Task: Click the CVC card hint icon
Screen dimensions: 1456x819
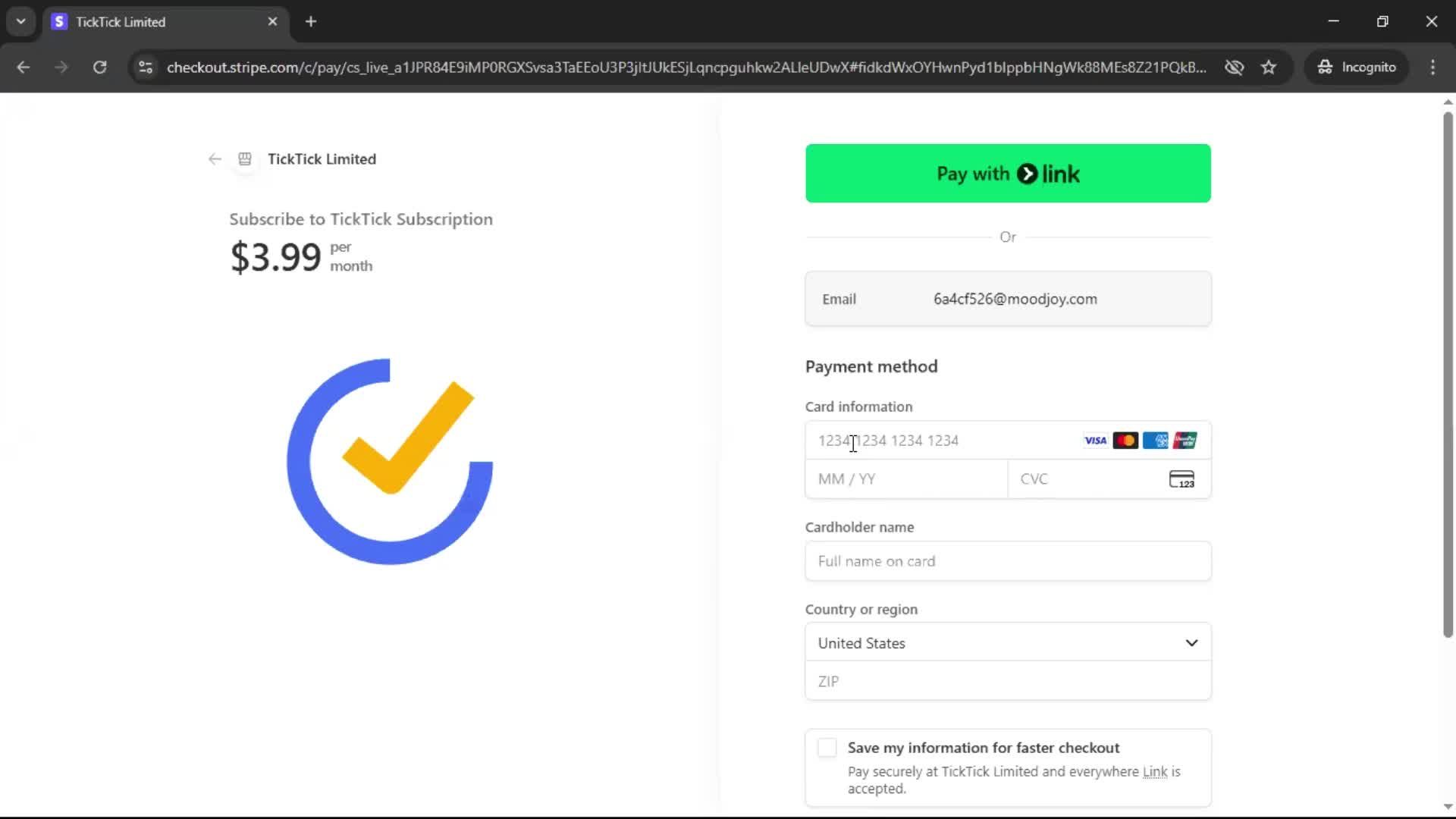Action: [x=1181, y=479]
